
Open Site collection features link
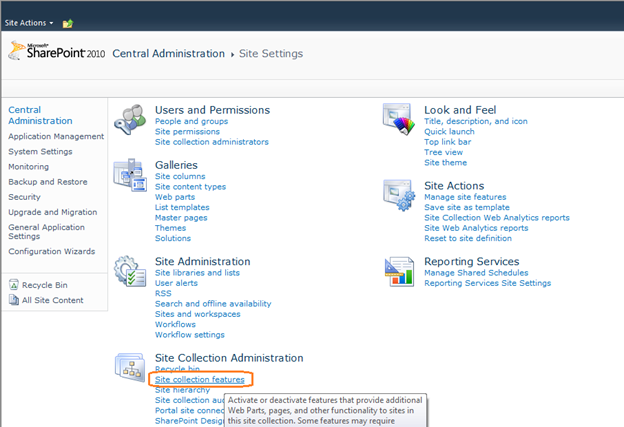200,379
